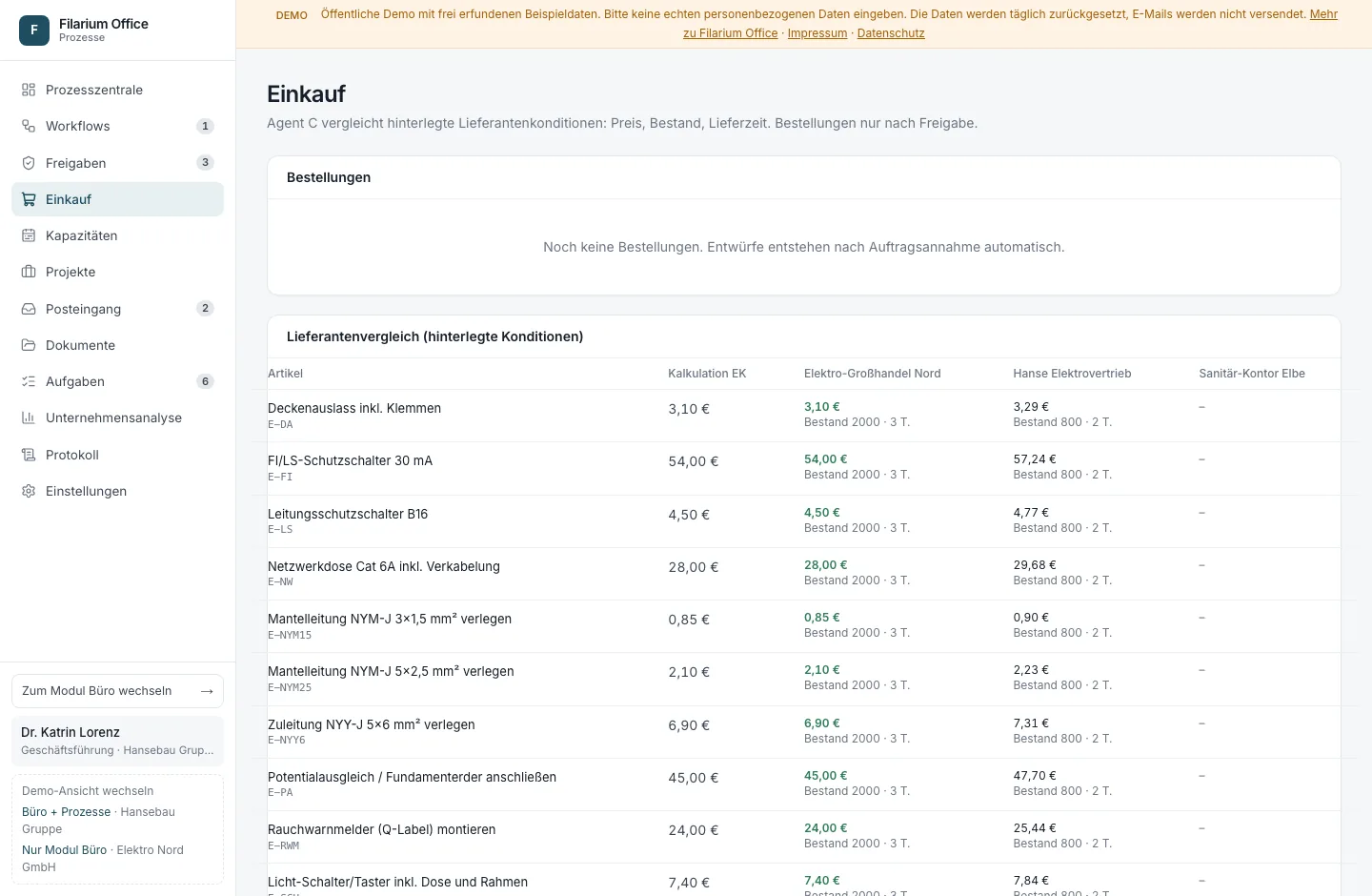Click the Einstellungen gear icon
The image size is (1372, 896).
pos(29,491)
